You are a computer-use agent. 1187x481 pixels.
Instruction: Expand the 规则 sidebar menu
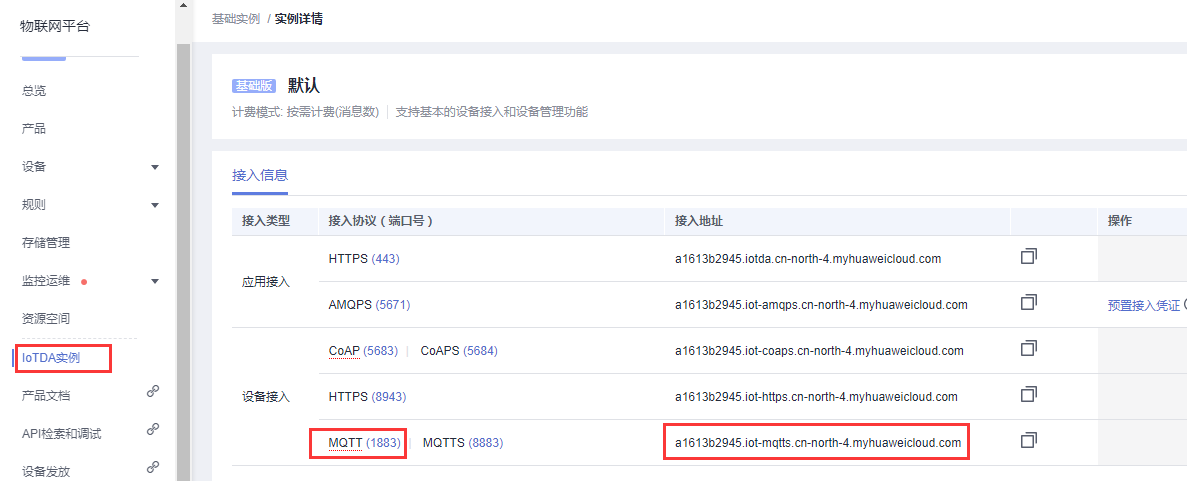[x=155, y=205]
